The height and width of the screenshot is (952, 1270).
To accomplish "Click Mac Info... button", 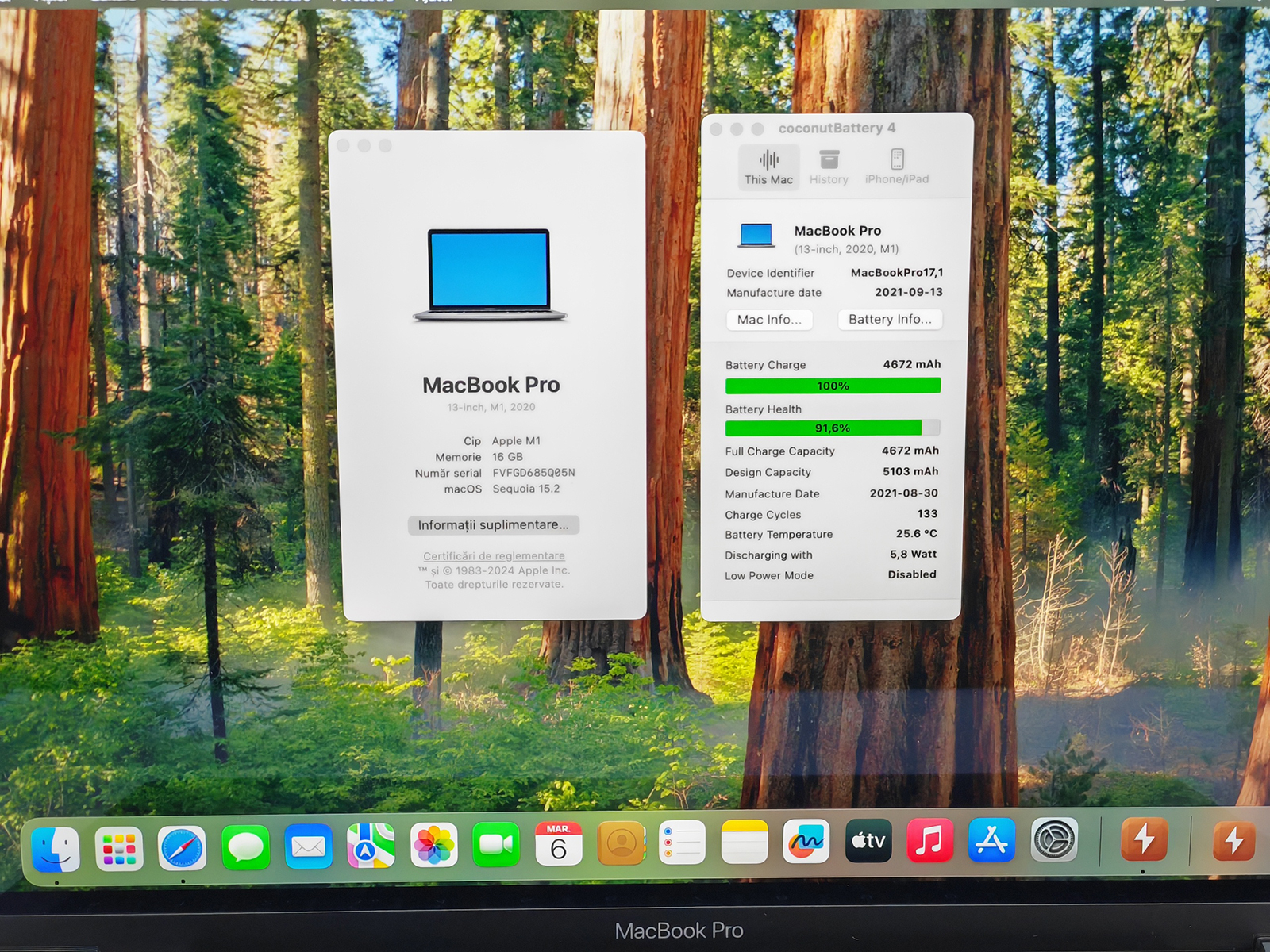I will click(x=769, y=320).
